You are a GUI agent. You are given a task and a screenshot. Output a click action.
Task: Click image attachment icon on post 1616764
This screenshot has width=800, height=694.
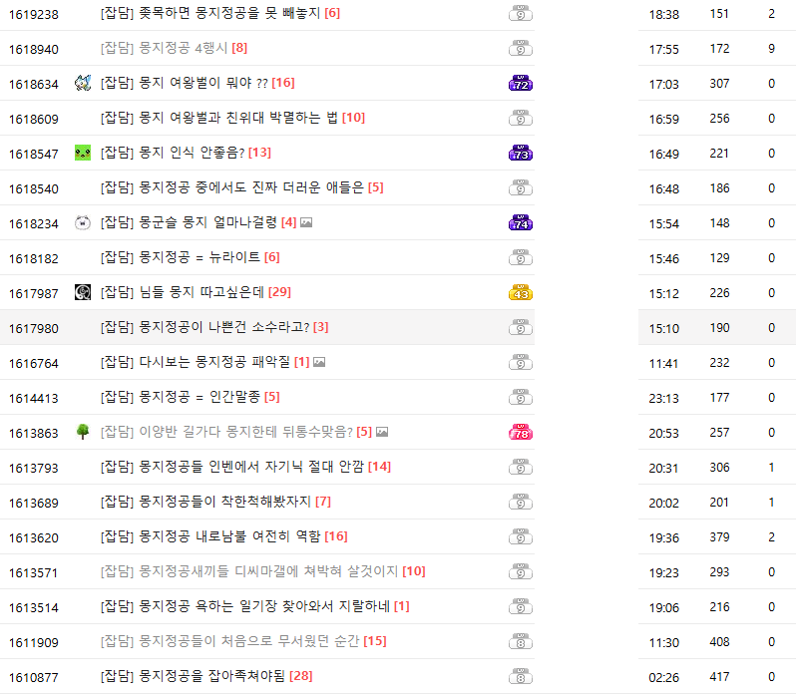click(319, 362)
